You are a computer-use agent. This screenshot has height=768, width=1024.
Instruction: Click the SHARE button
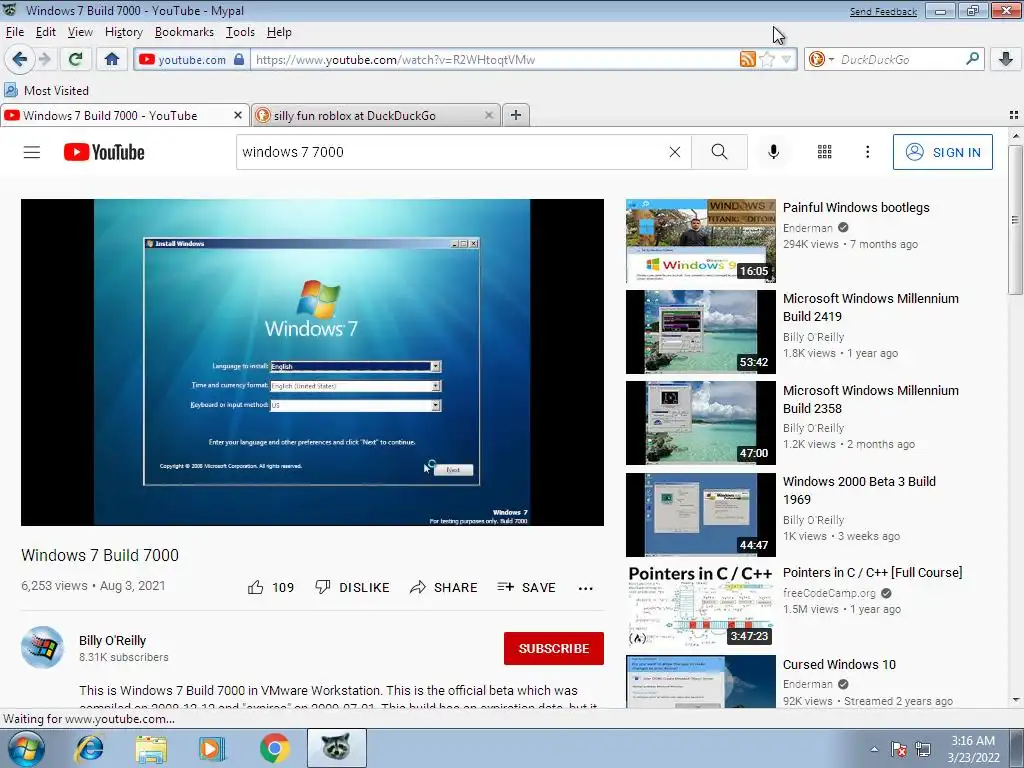(x=443, y=587)
